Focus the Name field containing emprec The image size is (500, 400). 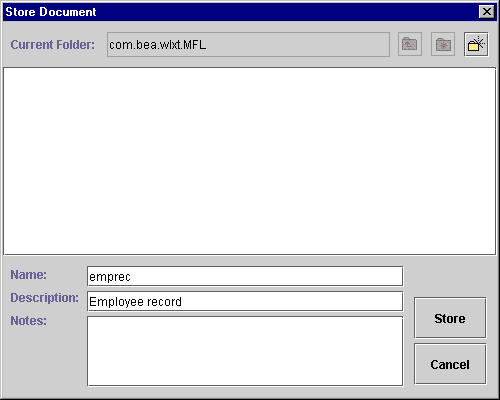point(245,276)
